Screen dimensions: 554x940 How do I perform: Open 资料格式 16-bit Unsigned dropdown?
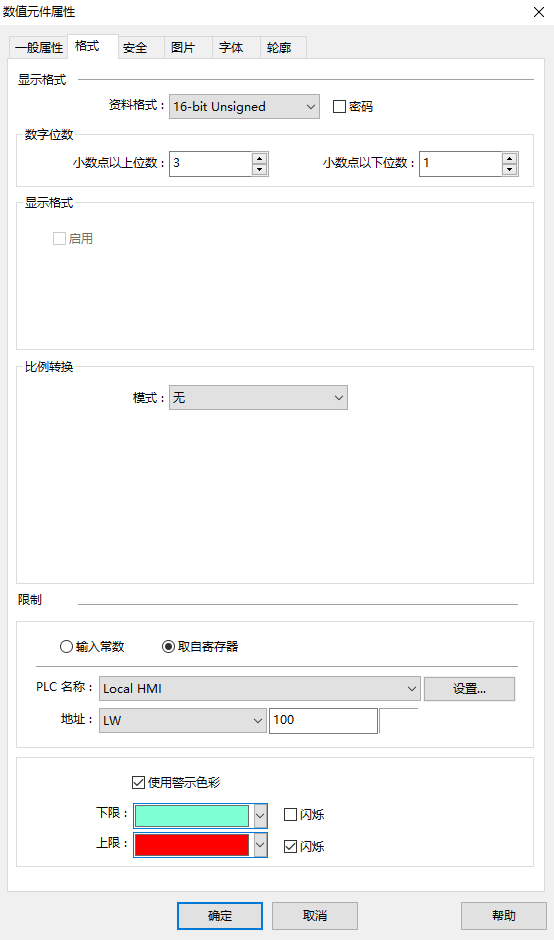point(244,107)
